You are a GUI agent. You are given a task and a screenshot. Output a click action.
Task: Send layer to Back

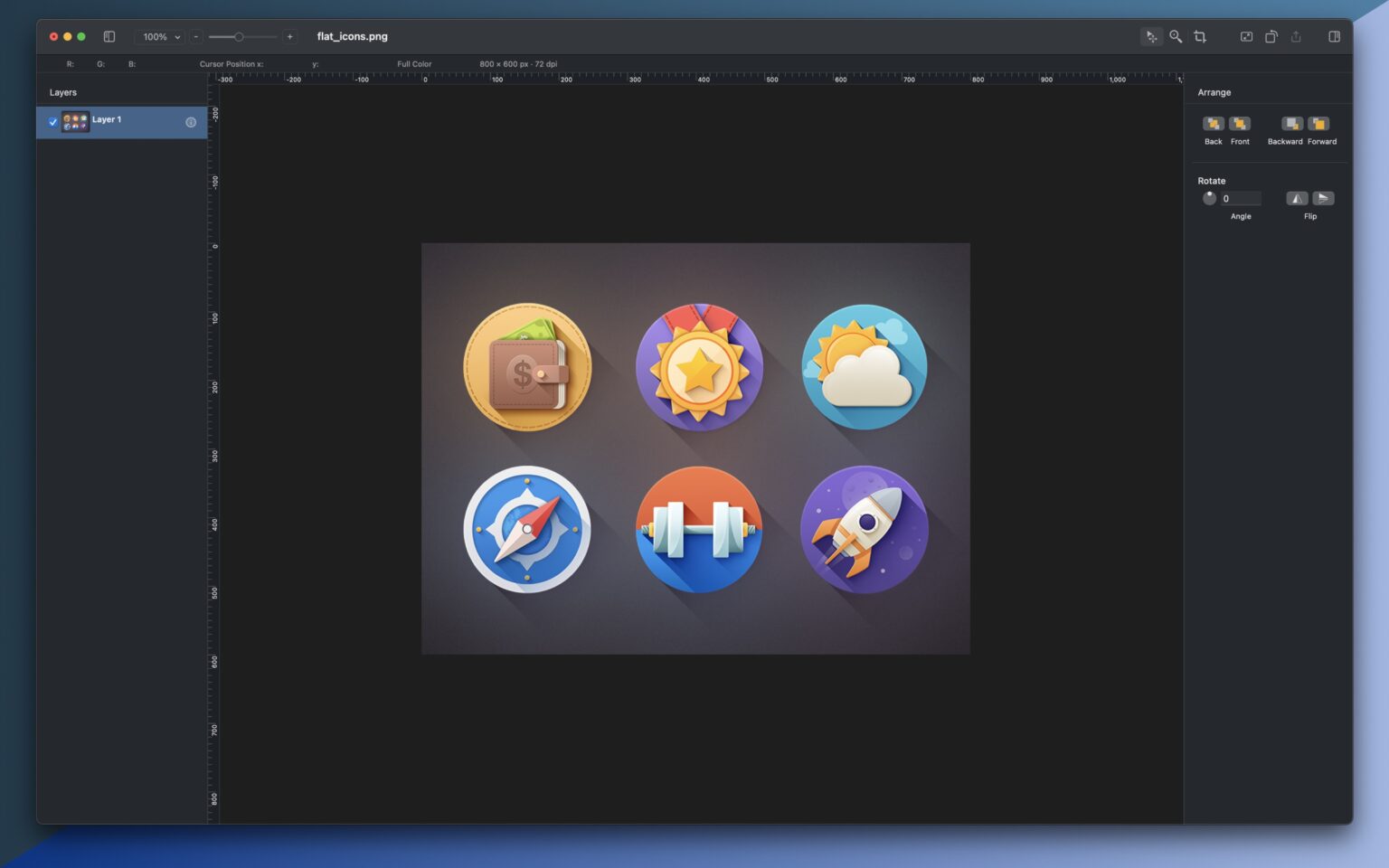click(x=1214, y=124)
